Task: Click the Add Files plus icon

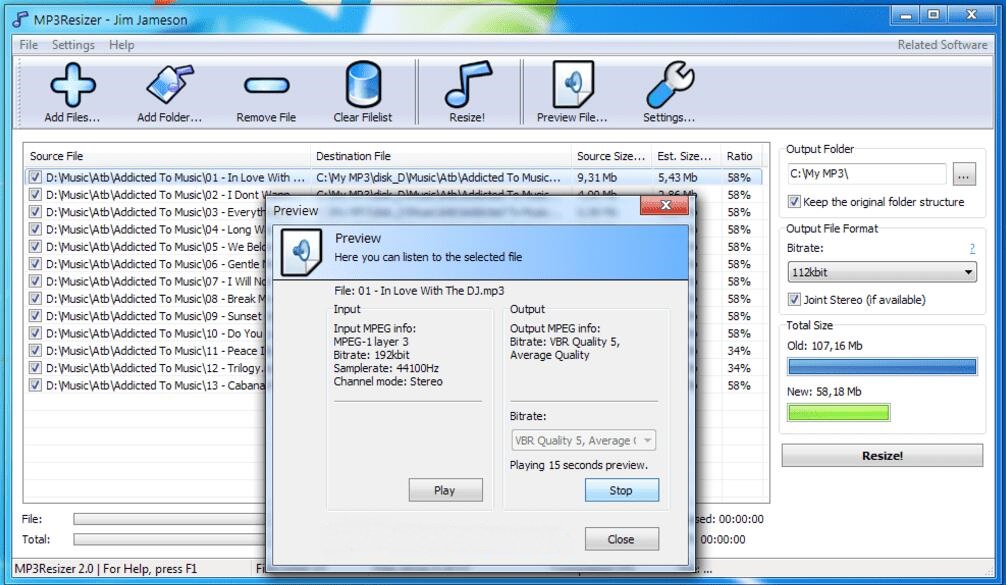Action: (x=72, y=85)
